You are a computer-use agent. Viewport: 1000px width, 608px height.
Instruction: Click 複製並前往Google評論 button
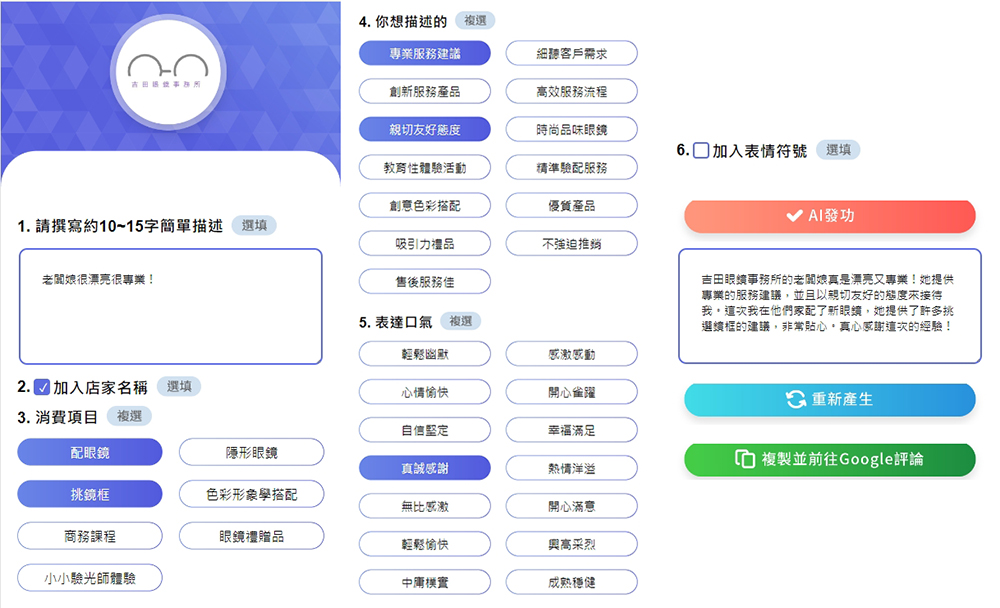[x=829, y=459]
